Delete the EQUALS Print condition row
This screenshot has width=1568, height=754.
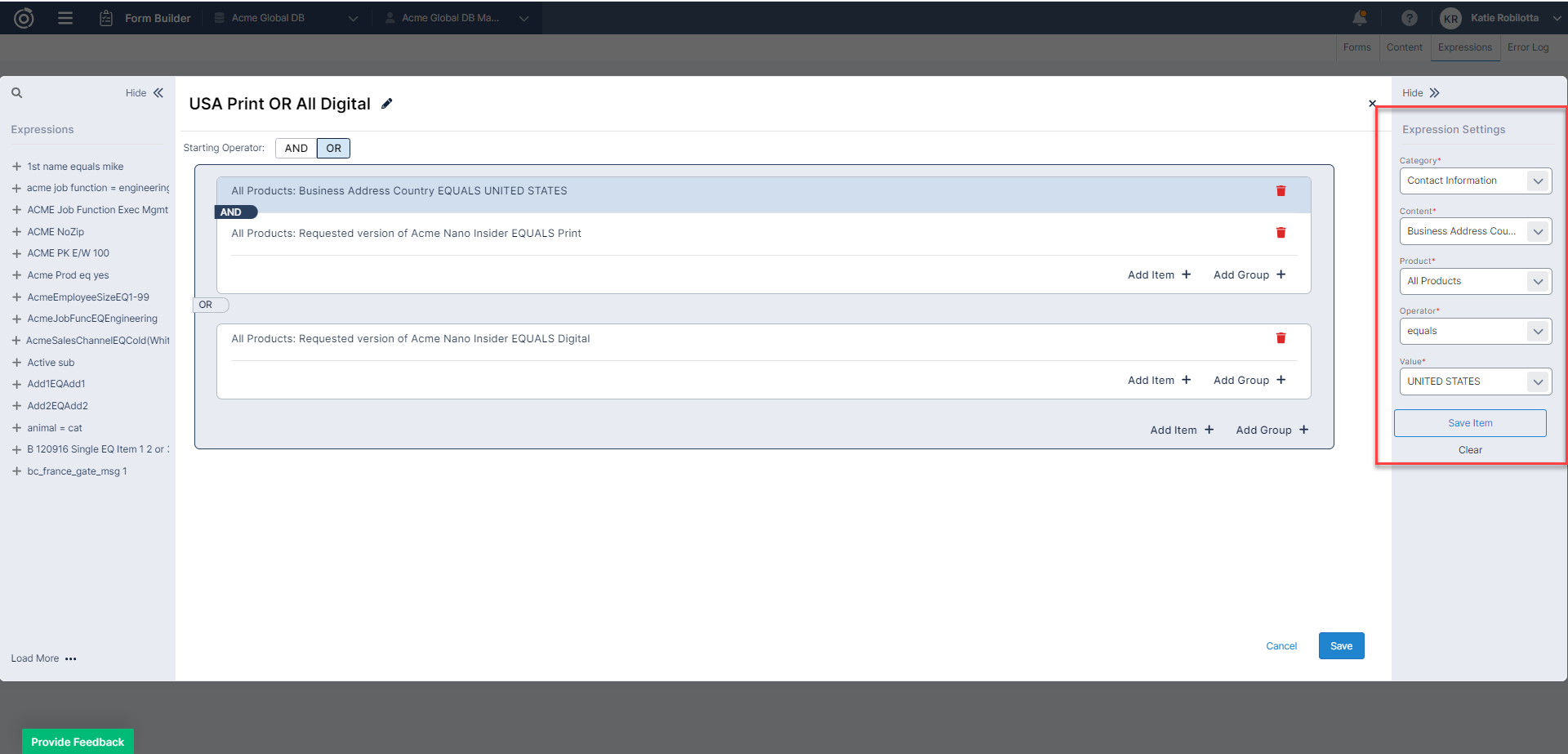1281,233
